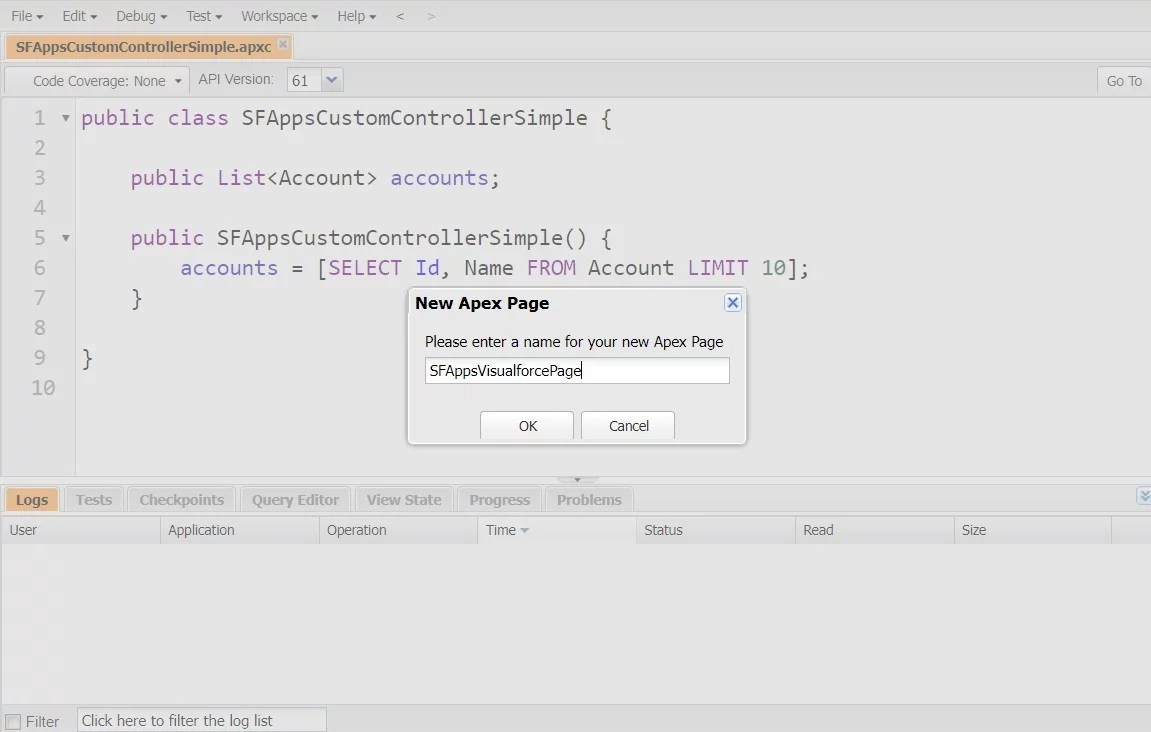Click the back navigation arrow icon
Screen dimensions: 1151x732
click(399, 15)
